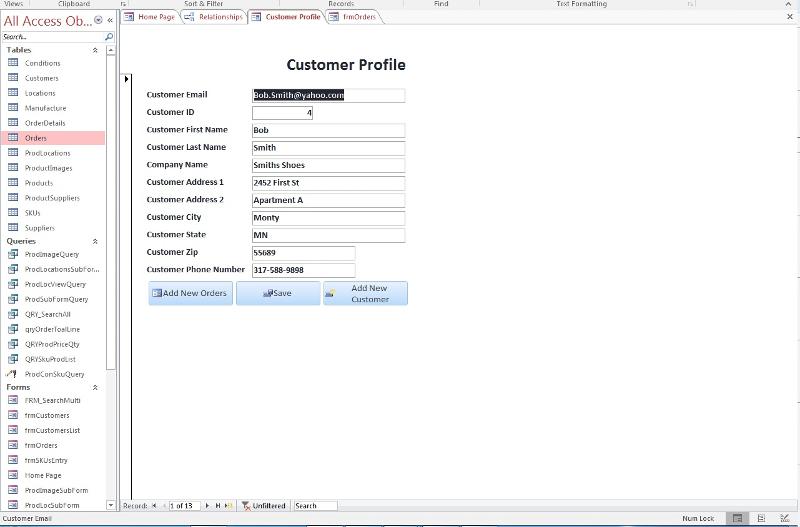
Task: Select the Customer Profile tab
Action: [287, 17]
